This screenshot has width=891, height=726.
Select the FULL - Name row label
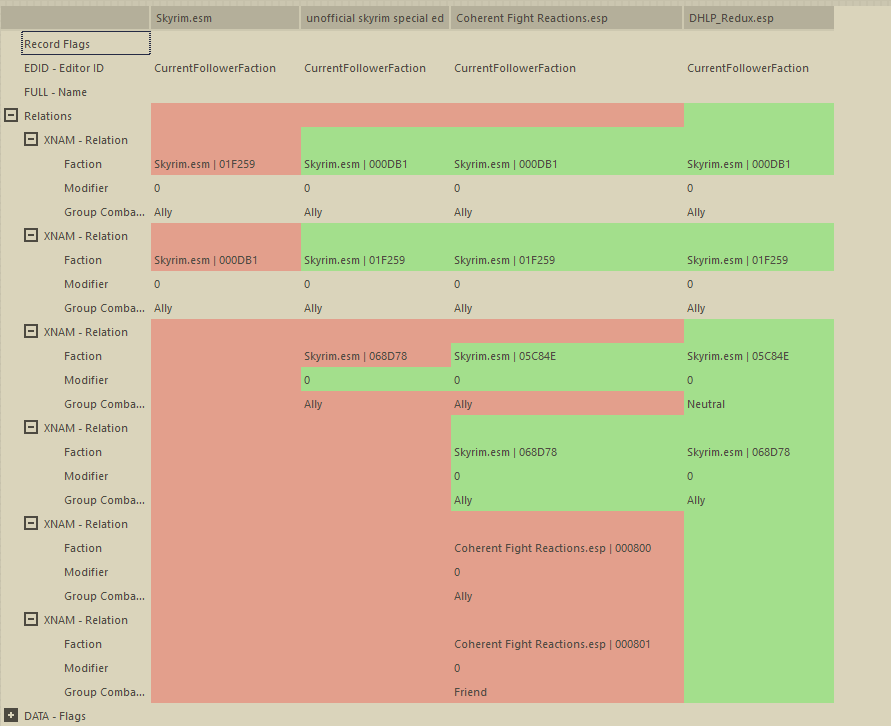click(x=56, y=92)
